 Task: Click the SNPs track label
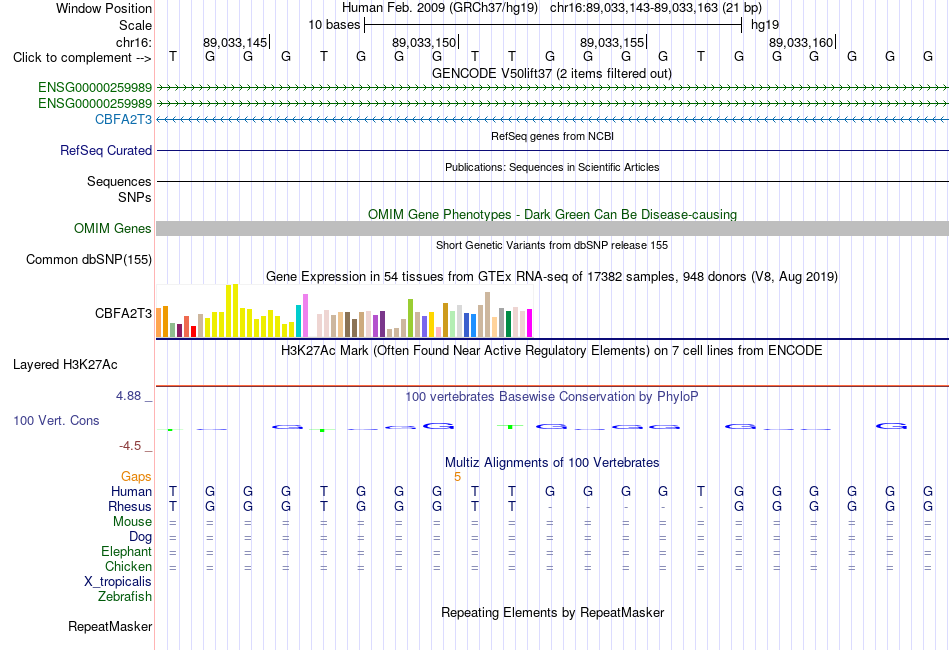[135, 197]
